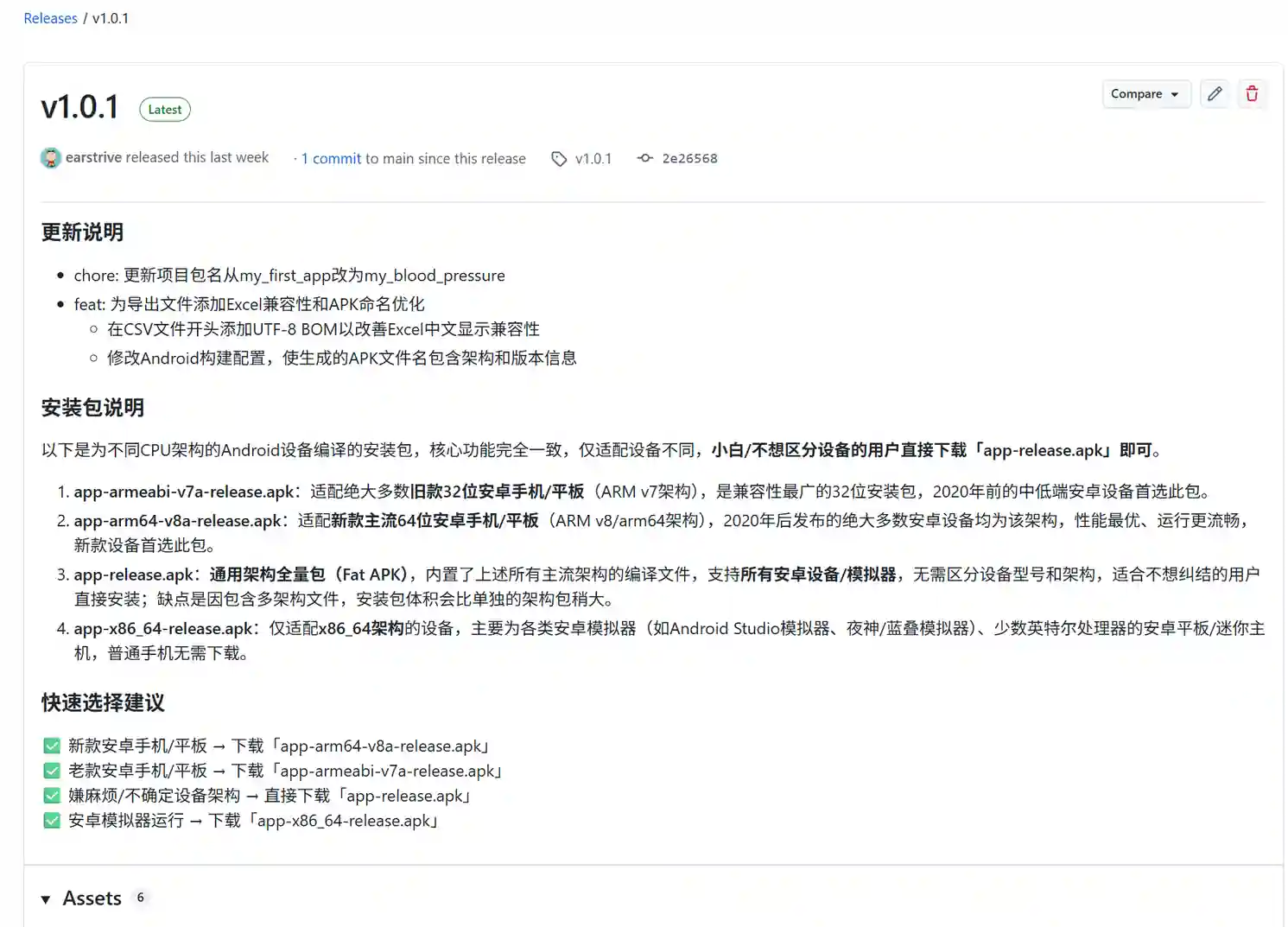The height and width of the screenshot is (927, 1288).
Task: Go to the Releases breadcrumb
Action: pos(50,17)
